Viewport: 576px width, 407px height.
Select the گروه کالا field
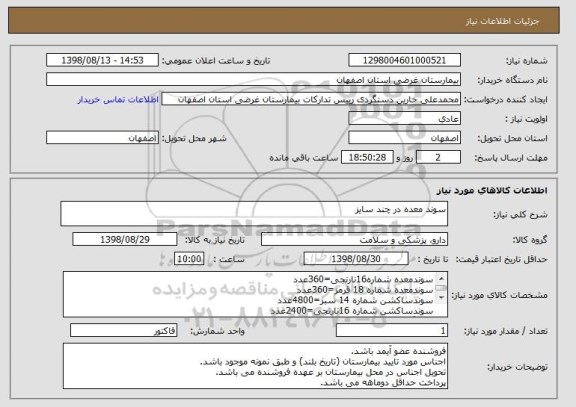coord(354,240)
